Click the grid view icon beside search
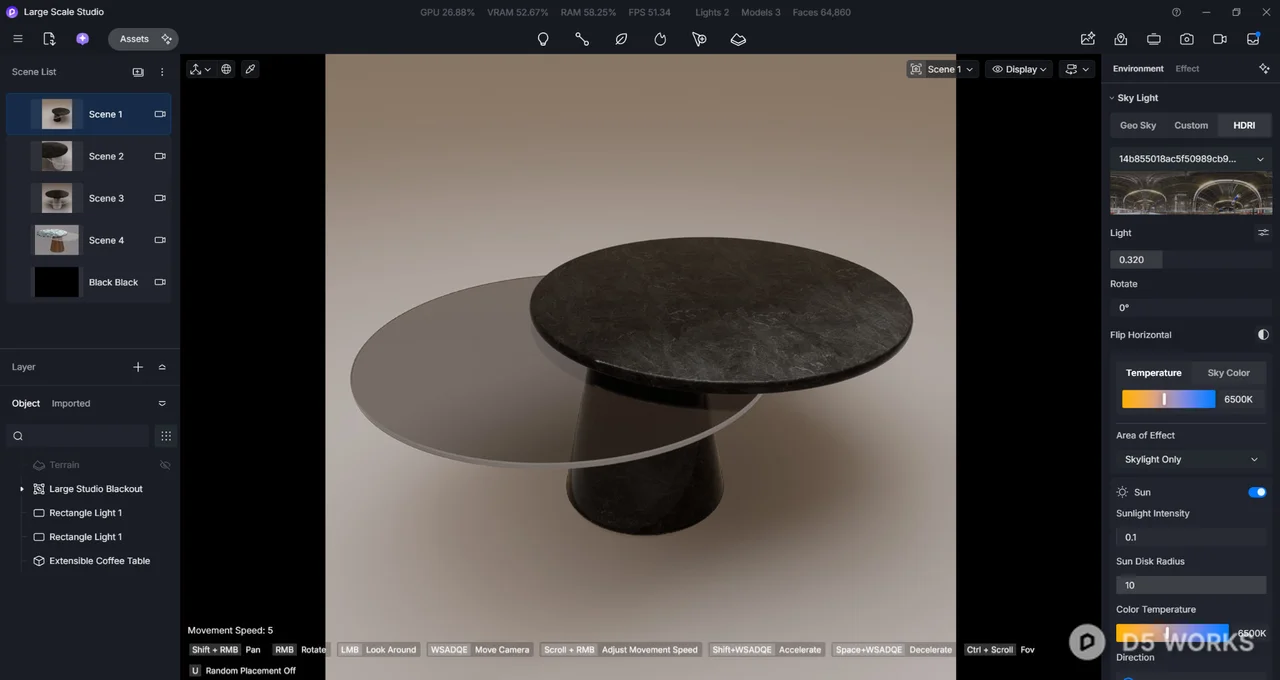 (x=166, y=436)
